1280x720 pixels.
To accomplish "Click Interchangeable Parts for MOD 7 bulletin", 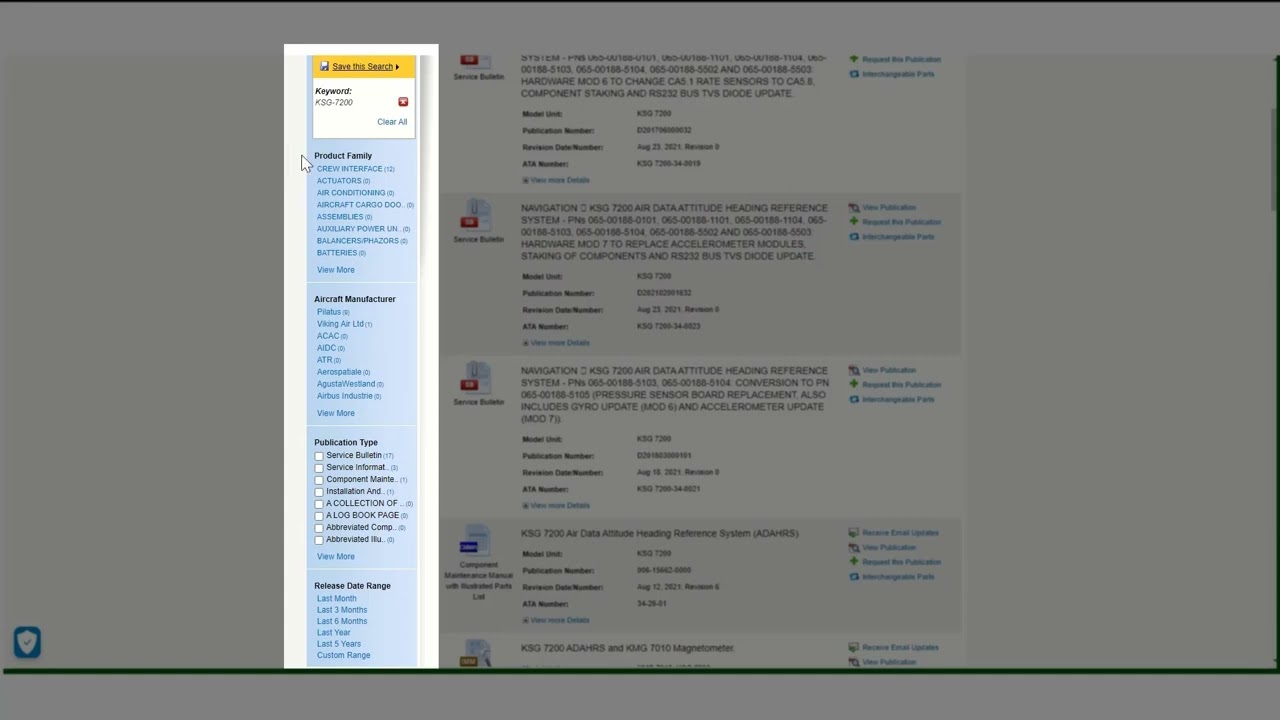I will [x=892, y=237].
